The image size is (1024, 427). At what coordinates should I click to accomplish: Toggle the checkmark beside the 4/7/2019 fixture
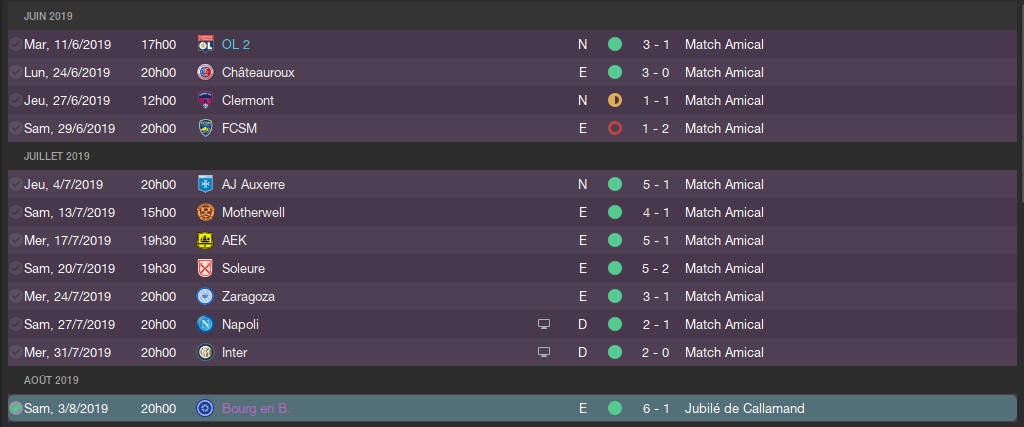tap(16, 185)
